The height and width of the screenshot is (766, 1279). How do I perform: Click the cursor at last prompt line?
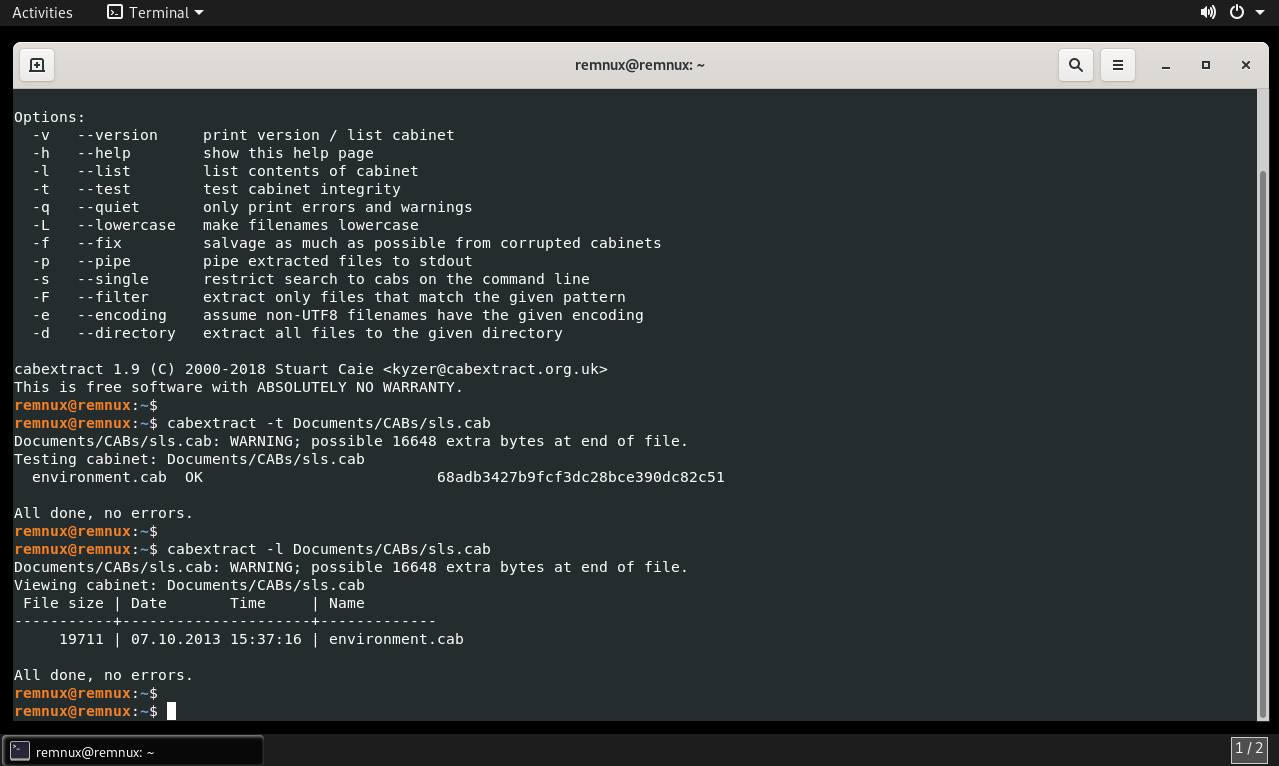[x=171, y=711]
